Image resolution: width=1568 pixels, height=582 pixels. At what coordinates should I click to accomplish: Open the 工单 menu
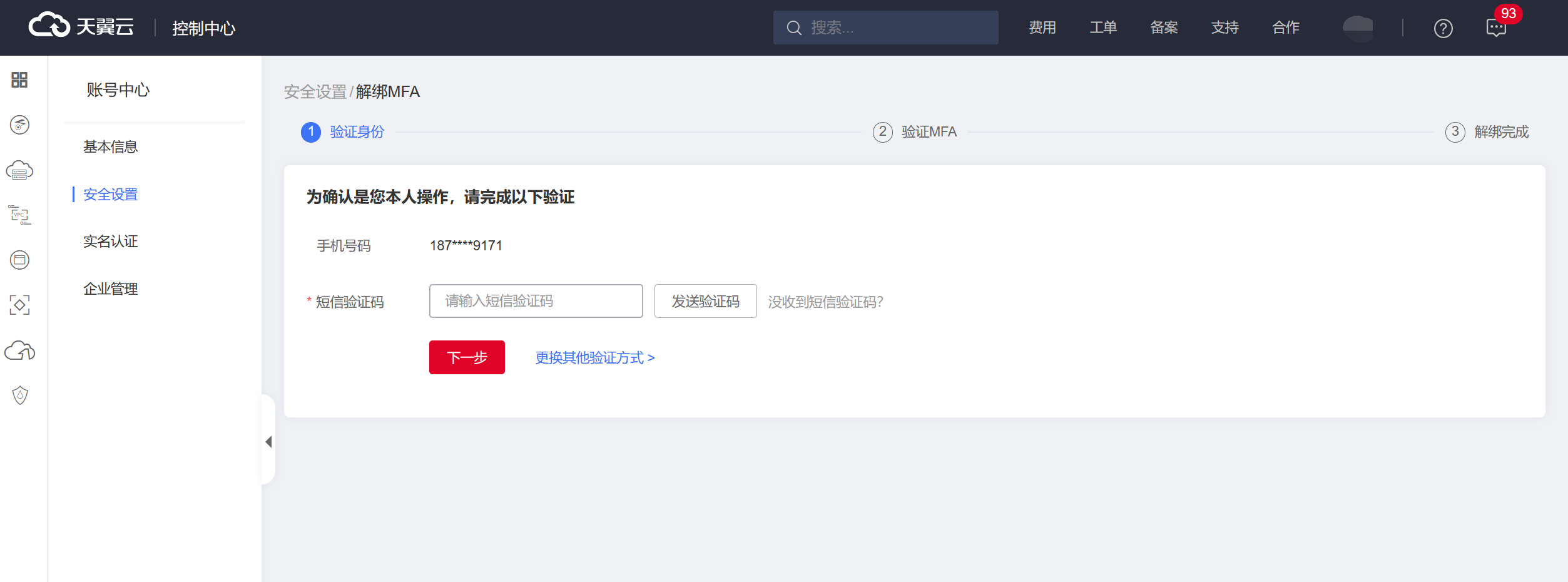[1103, 28]
